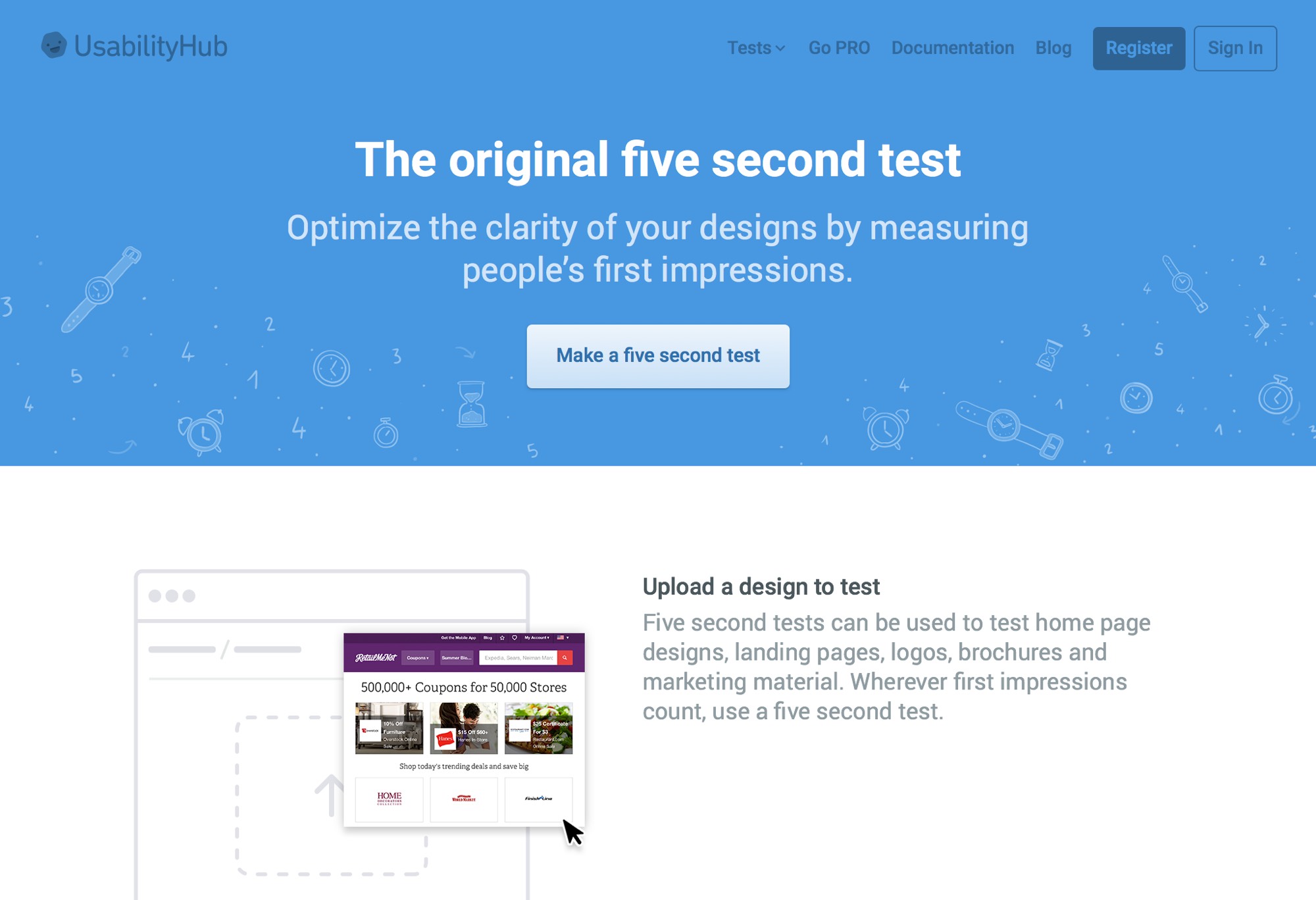The image size is (1316, 900).
Task: Click the wristwatch icon on right side
Action: 1182,281
